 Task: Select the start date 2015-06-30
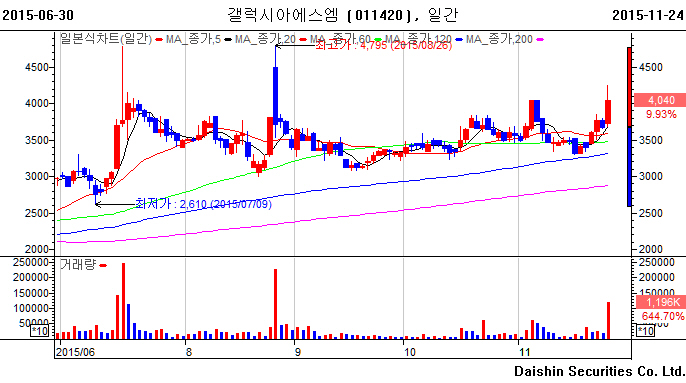38,15
